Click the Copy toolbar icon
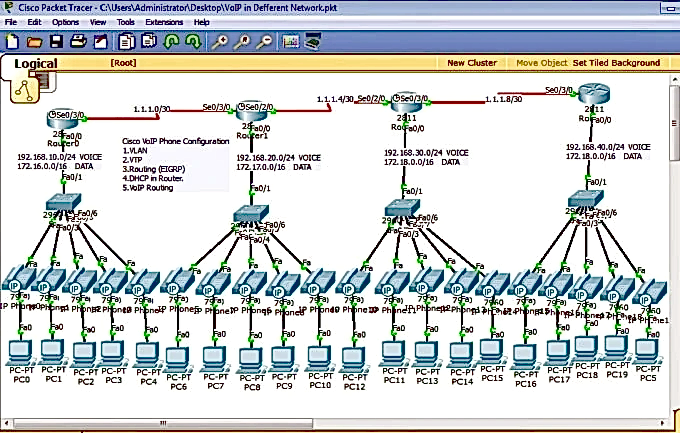This screenshot has width=680, height=433. [126, 42]
